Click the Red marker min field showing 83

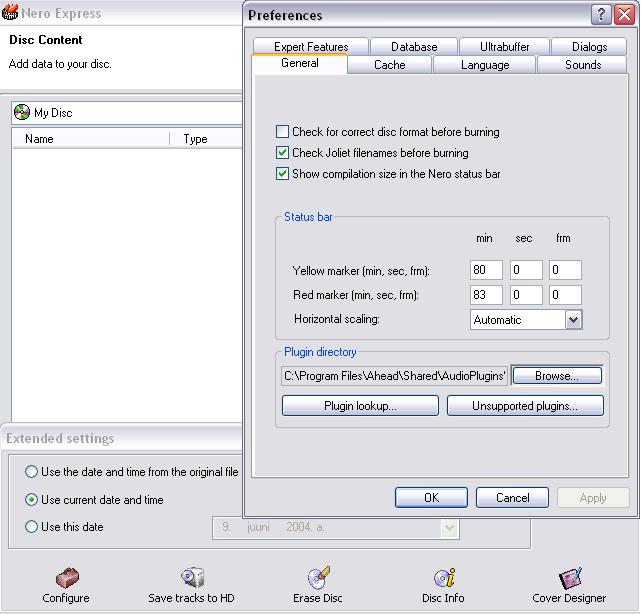(486, 295)
